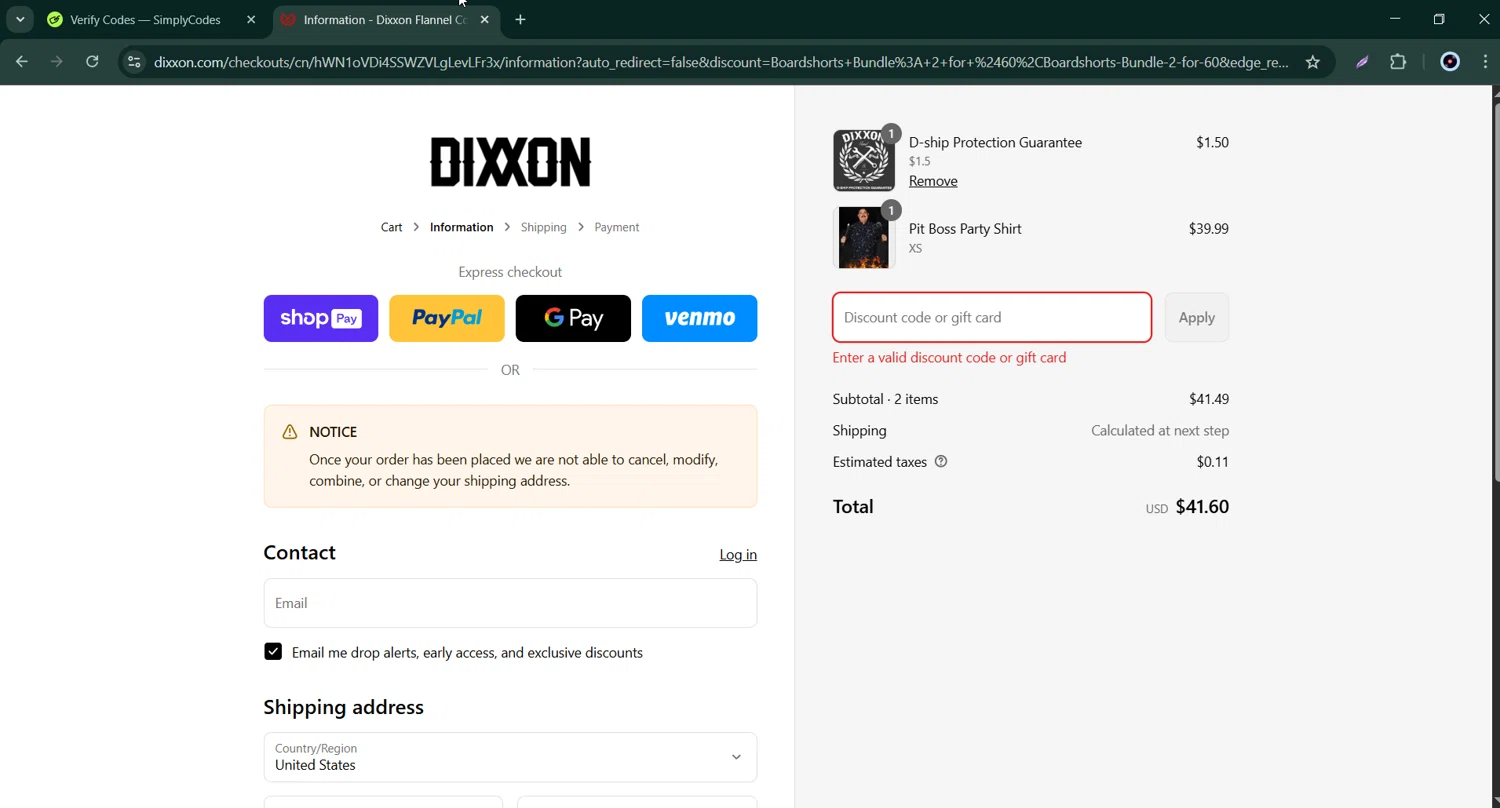Focus the Email input field
The image size is (1500, 808).
tap(510, 603)
